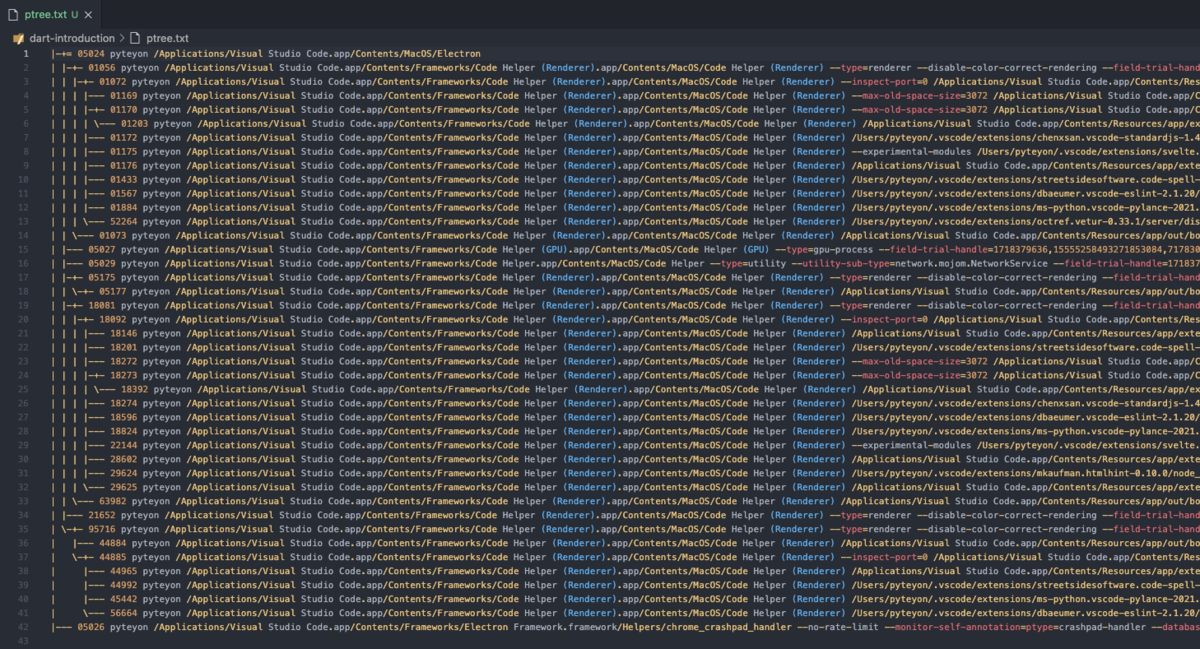The height and width of the screenshot is (649, 1200).
Task: Click process ID 05027
Action: [102, 249]
